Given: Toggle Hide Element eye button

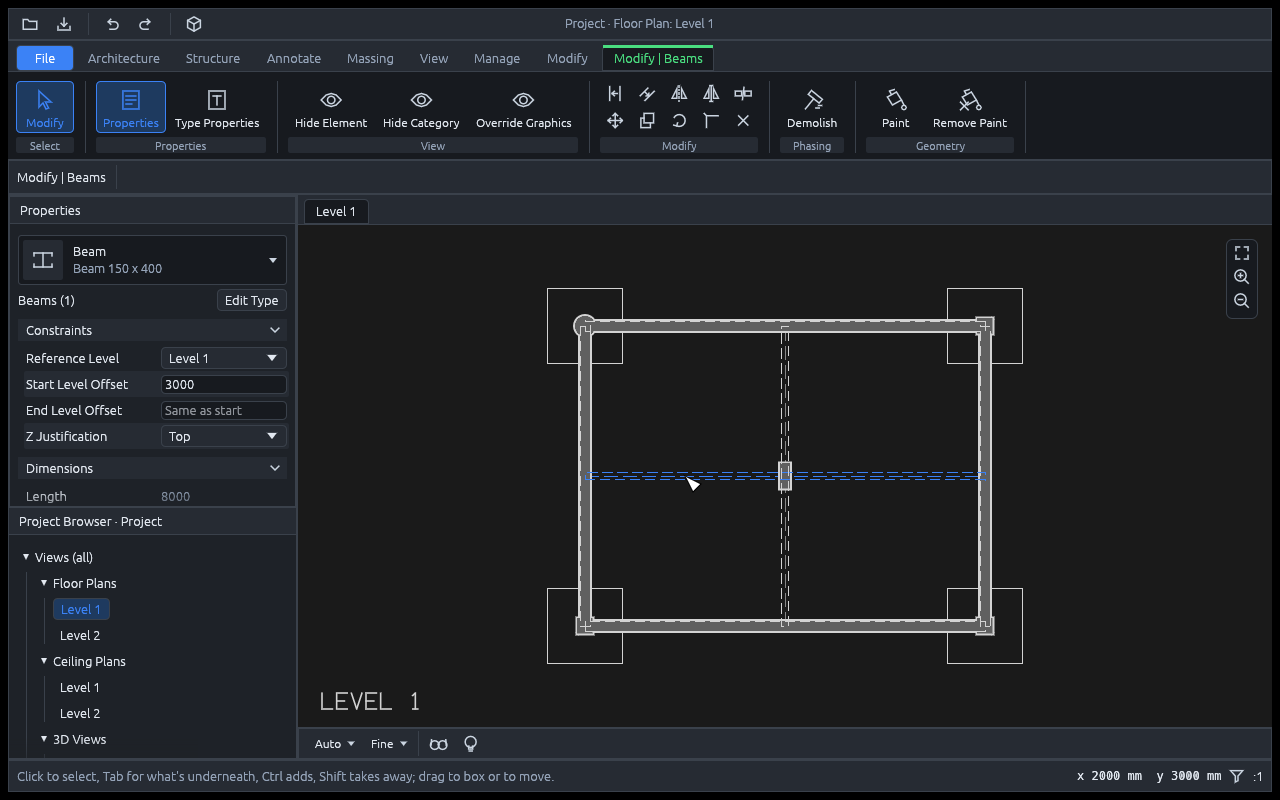Looking at the screenshot, I should (x=331, y=108).
